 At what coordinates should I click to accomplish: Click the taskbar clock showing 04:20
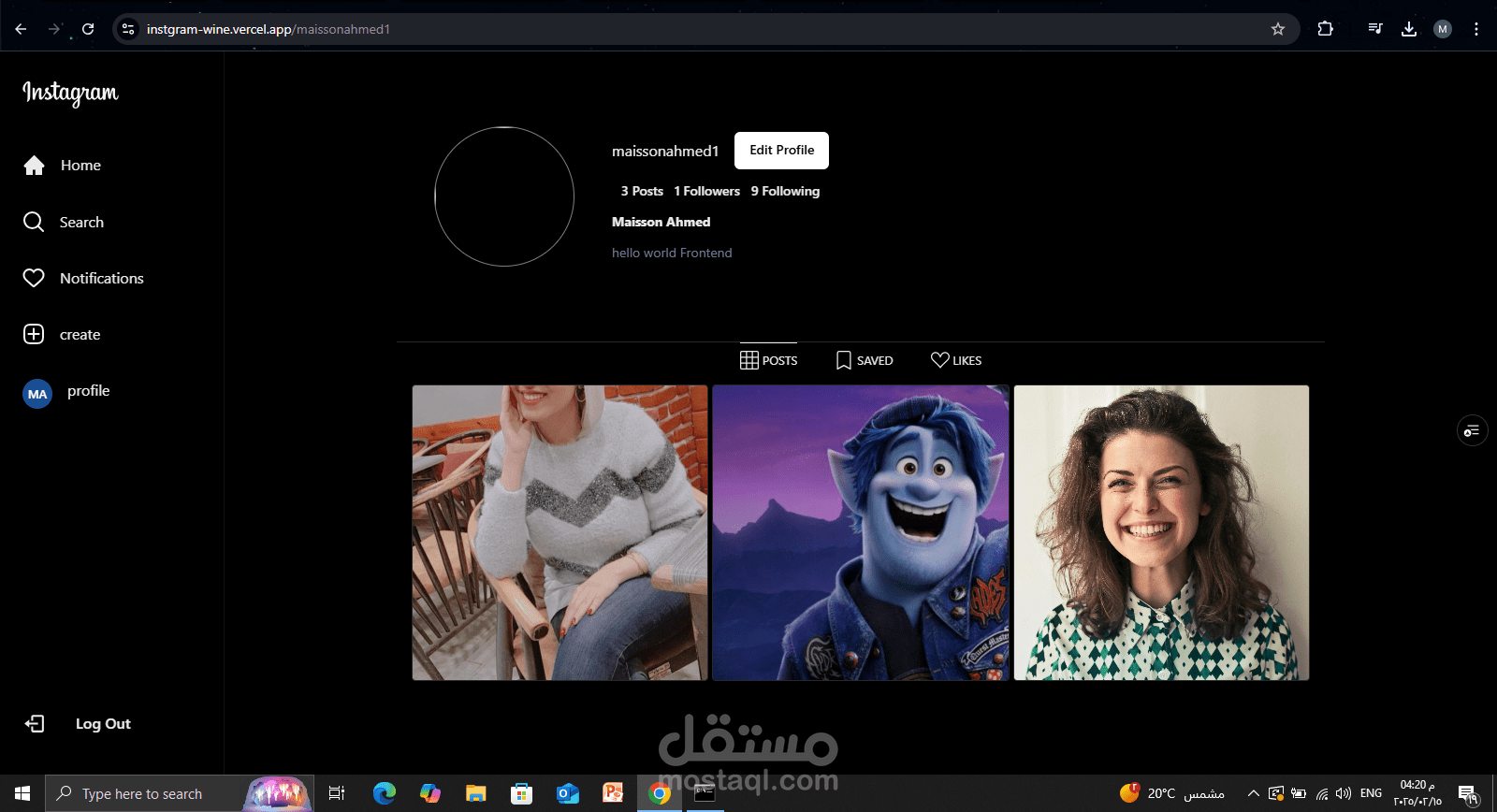point(1417,793)
